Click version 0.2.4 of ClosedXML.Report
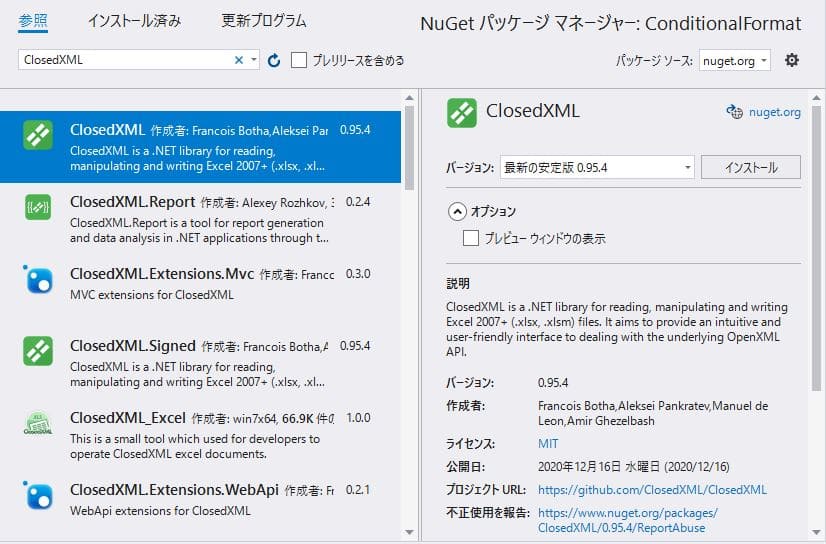This screenshot has width=826, height=544. (x=358, y=202)
